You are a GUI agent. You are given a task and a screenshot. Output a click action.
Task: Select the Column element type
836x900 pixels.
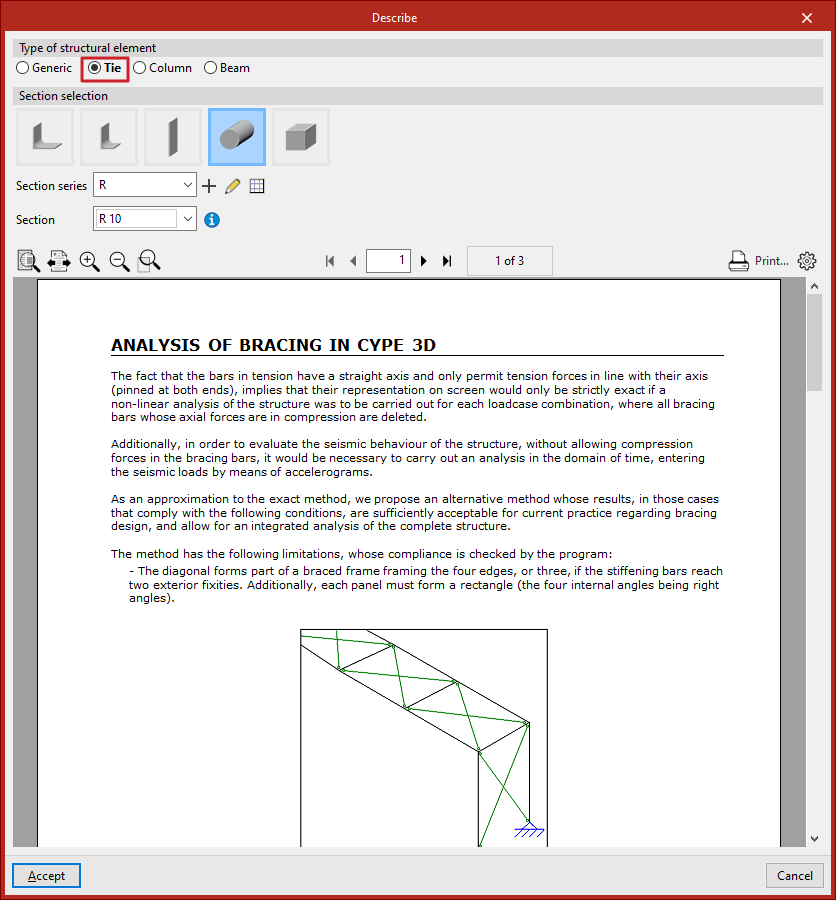(162, 68)
